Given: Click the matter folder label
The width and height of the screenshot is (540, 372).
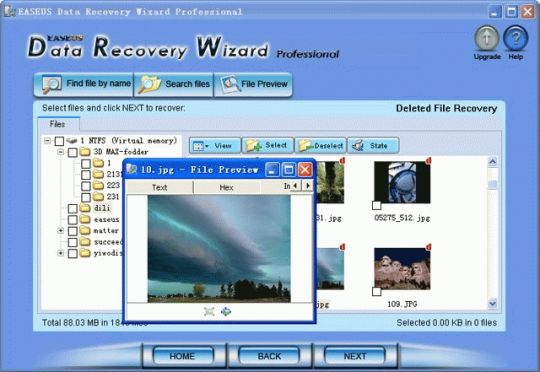Looking at the screenshot, I should point(106,231).
